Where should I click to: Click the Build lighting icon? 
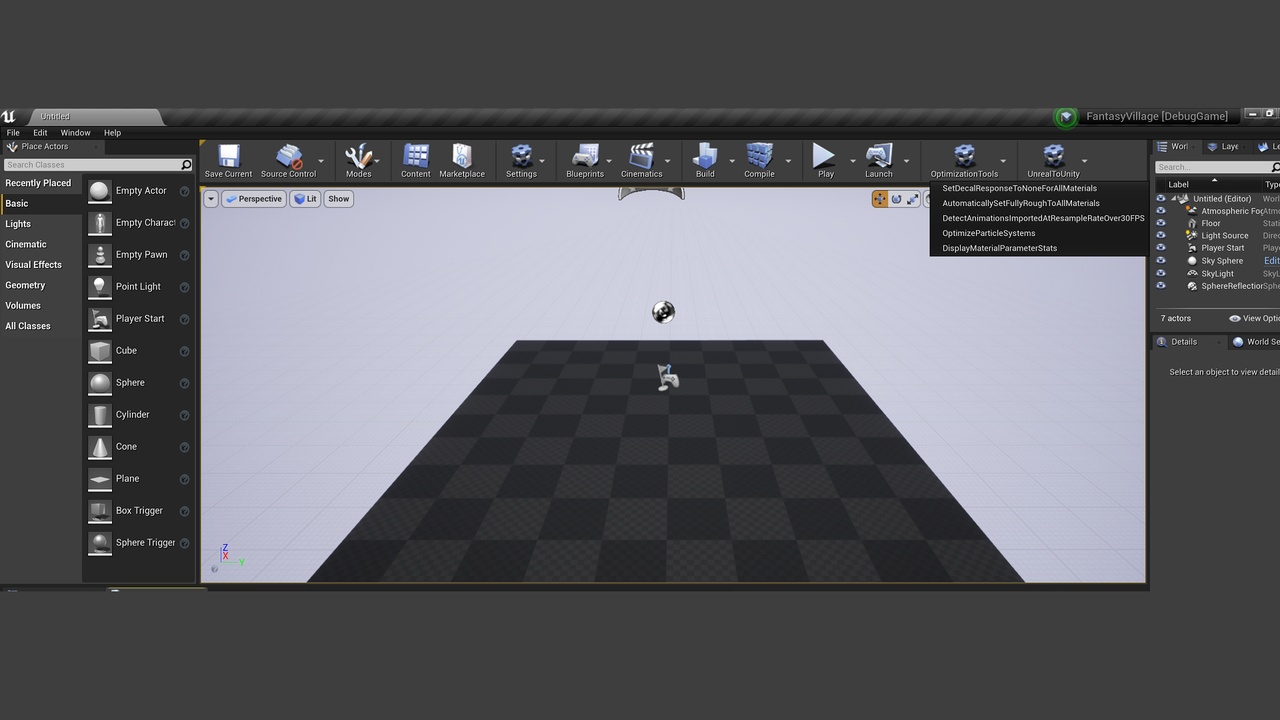pyautogui.click(x=705, y=160)
